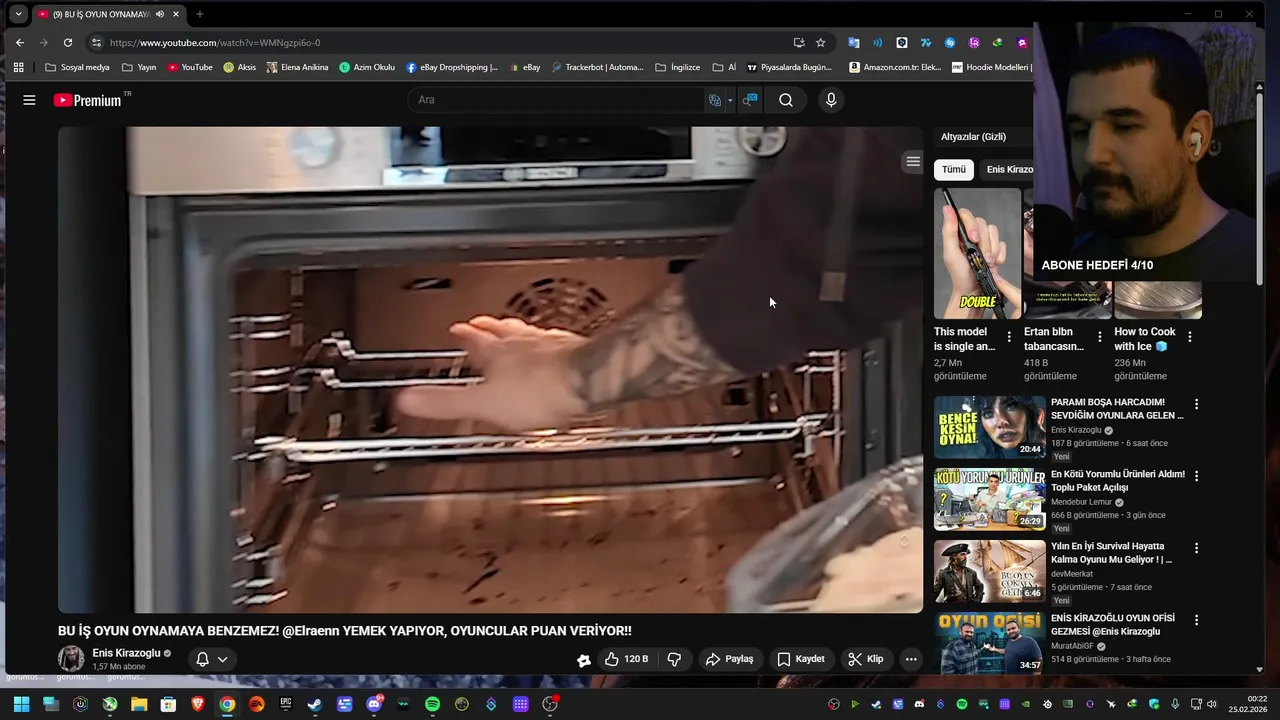Open the 'İngilizce' bookmark folder

click(678, 67)
